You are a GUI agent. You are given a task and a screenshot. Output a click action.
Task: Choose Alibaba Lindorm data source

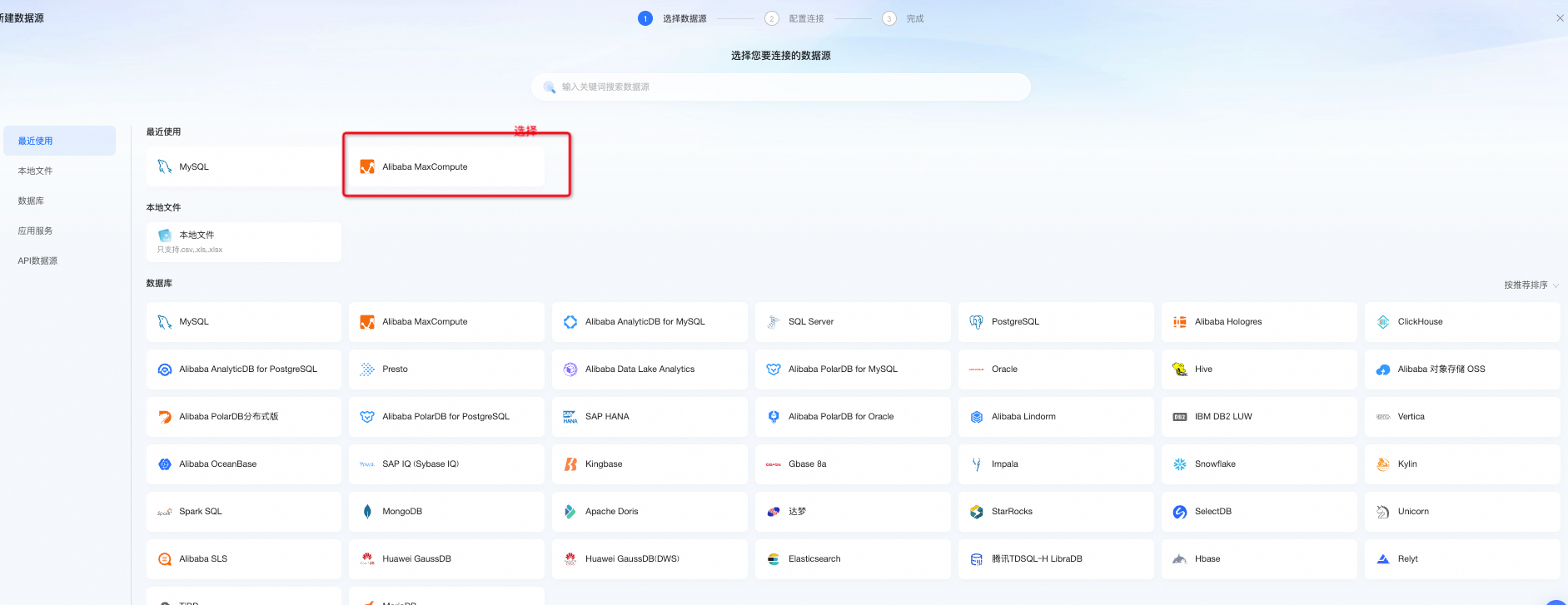1056,417
